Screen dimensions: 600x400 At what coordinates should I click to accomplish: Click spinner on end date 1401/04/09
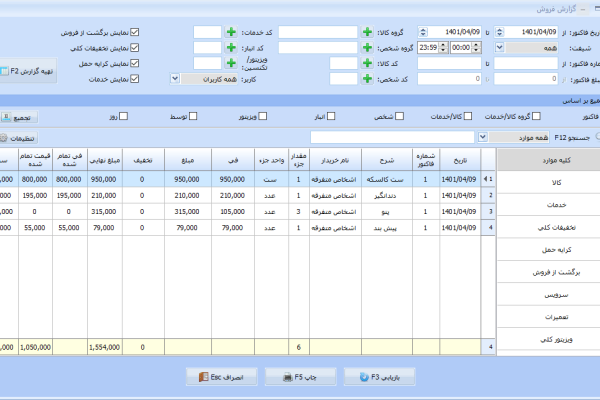tap(423, 32)
